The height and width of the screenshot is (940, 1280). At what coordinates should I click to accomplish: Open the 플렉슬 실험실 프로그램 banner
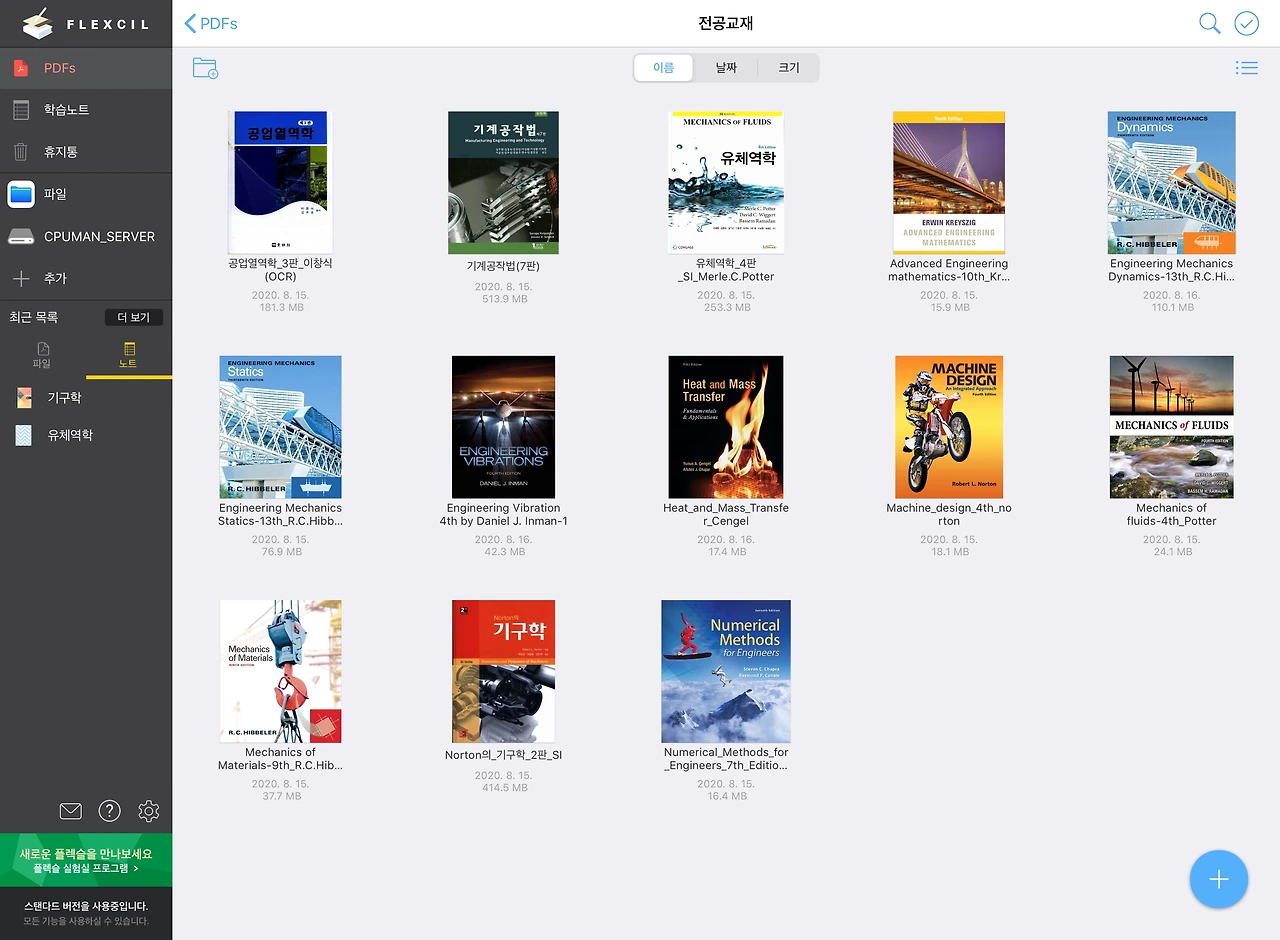tap(86, 860)
